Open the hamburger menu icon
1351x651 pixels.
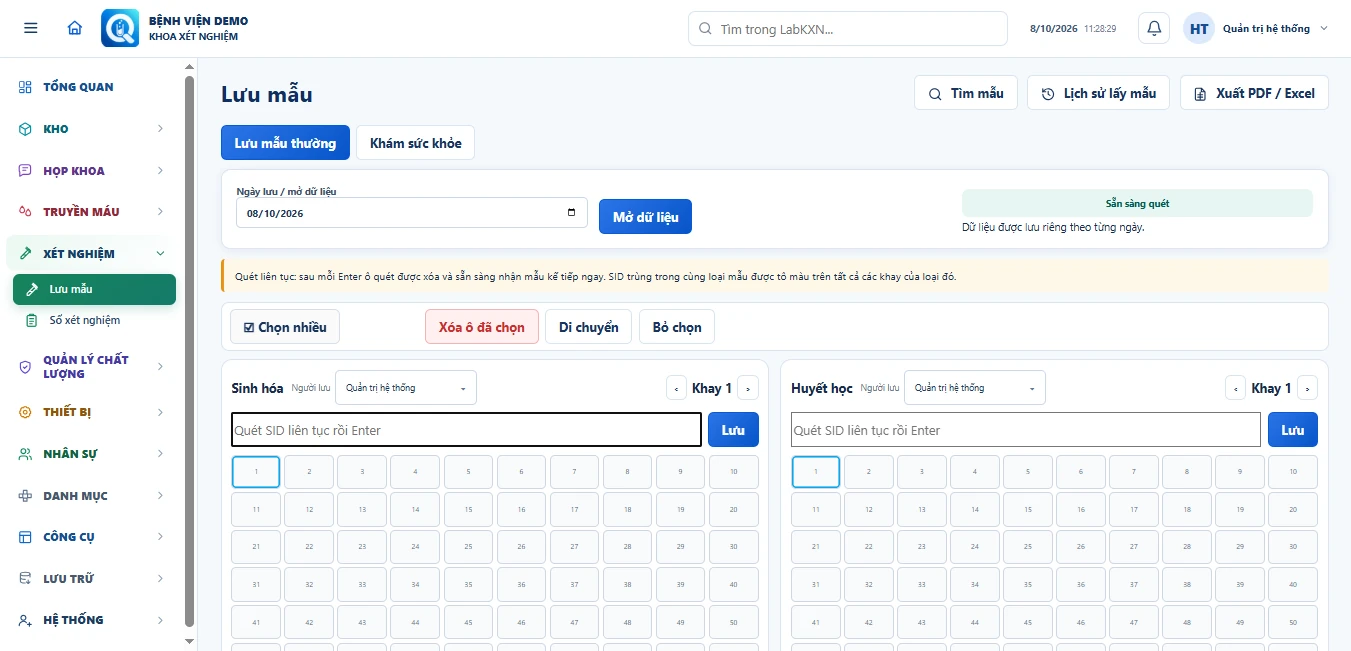tap(30, 28)
